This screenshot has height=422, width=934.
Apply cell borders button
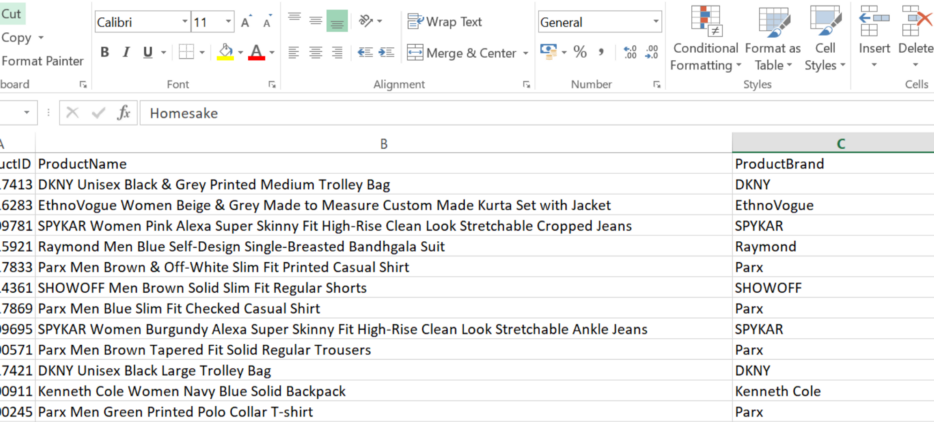tap(187, 52)
